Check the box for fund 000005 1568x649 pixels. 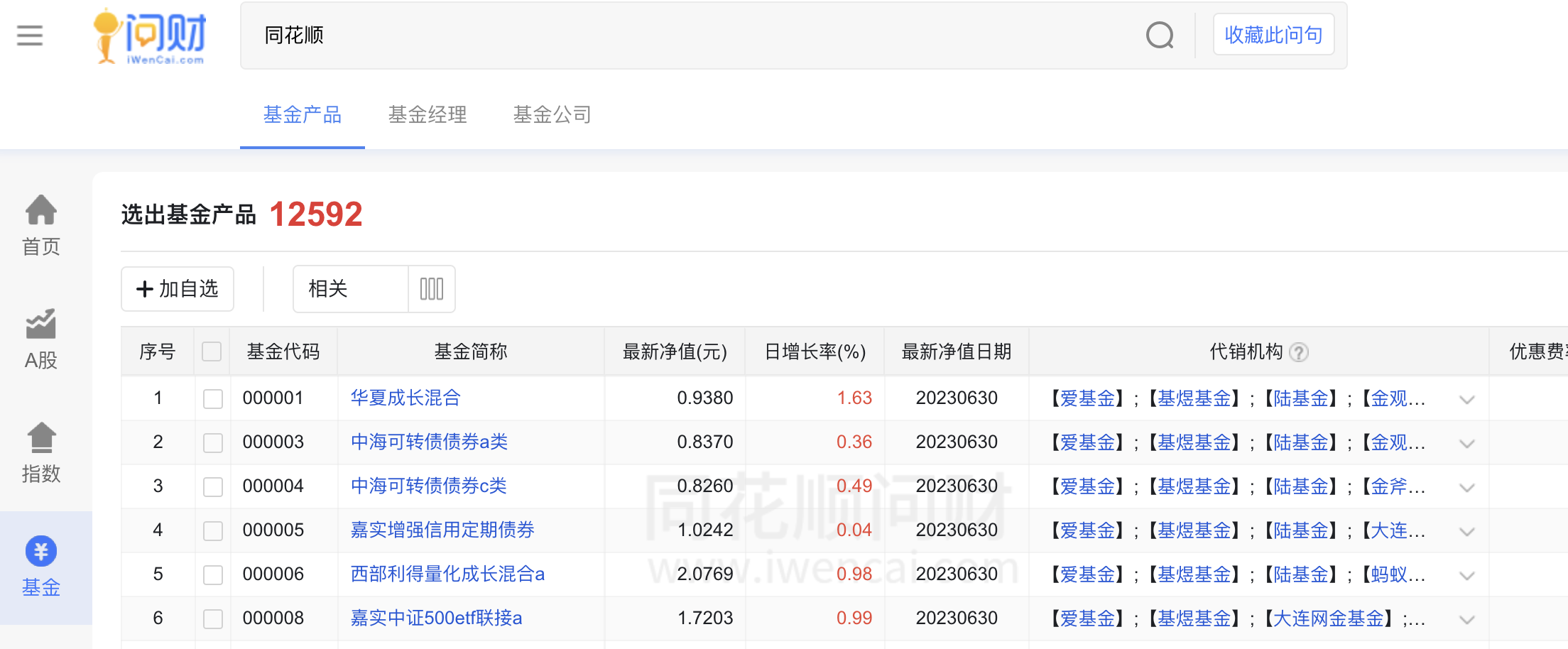[x=213, y=530]
